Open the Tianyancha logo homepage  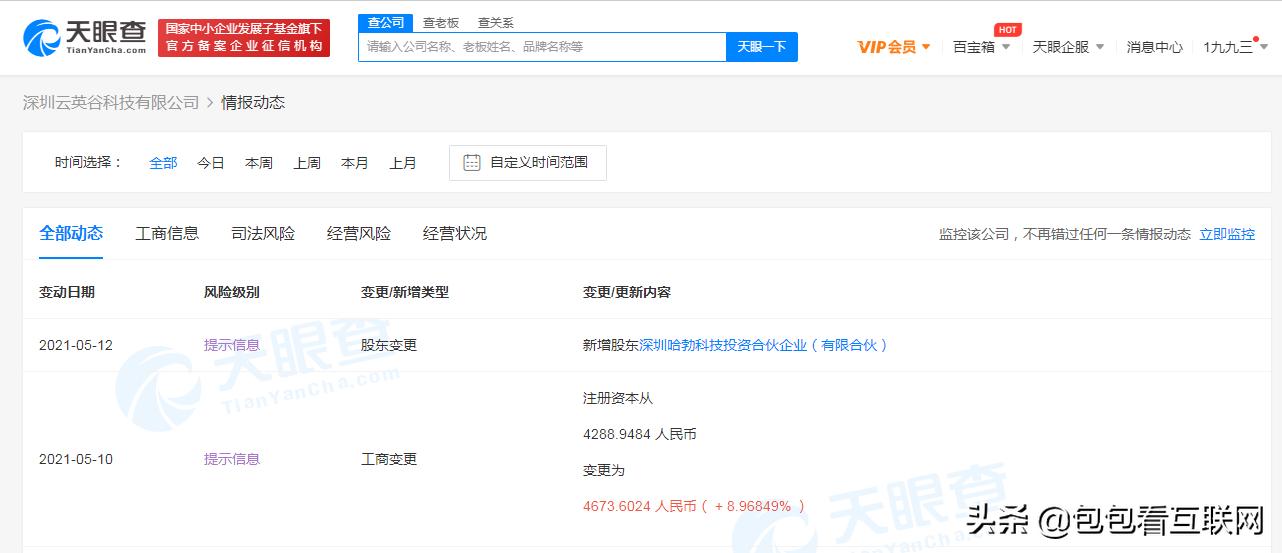84,37
